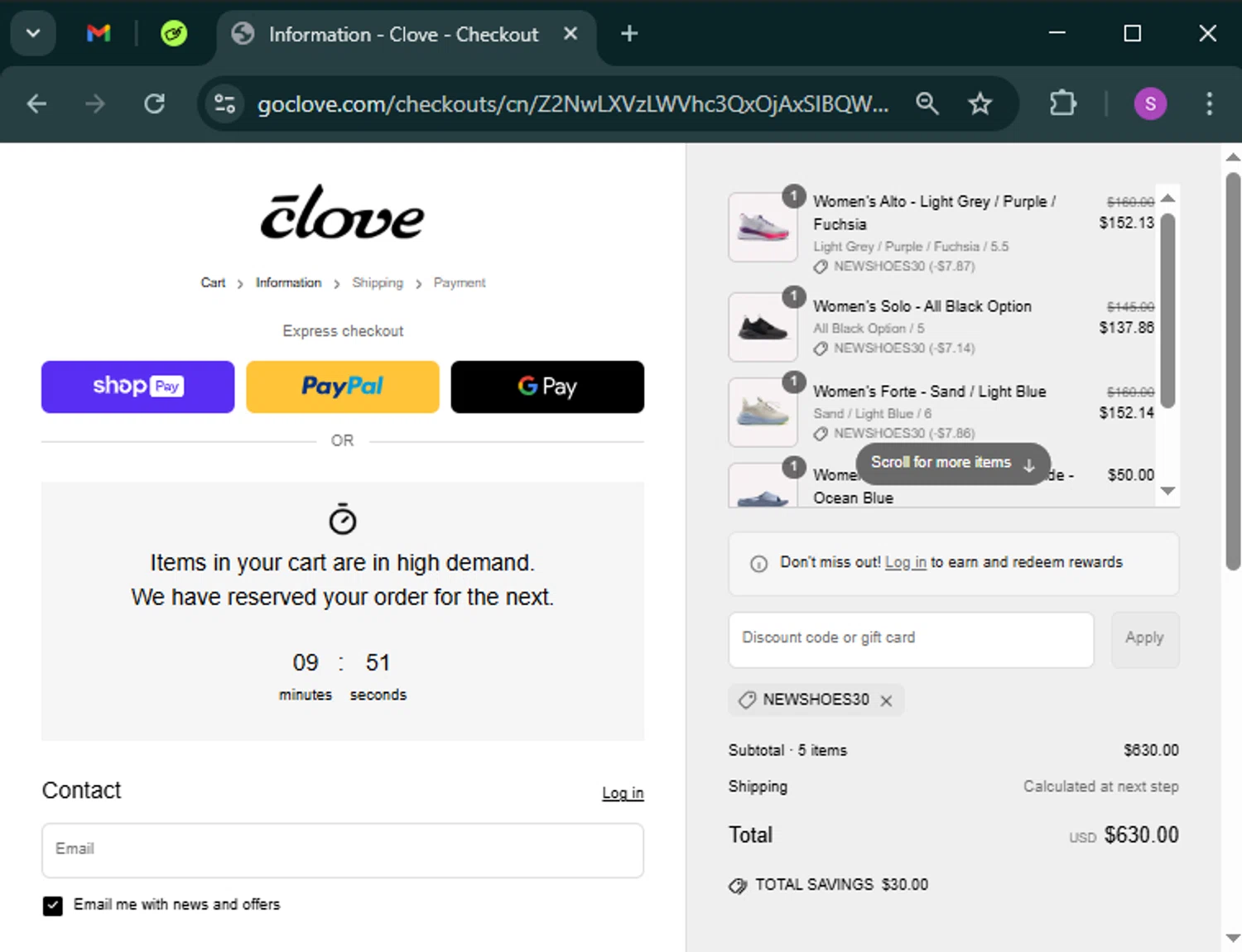Check out with PayPal
1242x952 pixels.
pyautogui.click(x=343, y=387)
